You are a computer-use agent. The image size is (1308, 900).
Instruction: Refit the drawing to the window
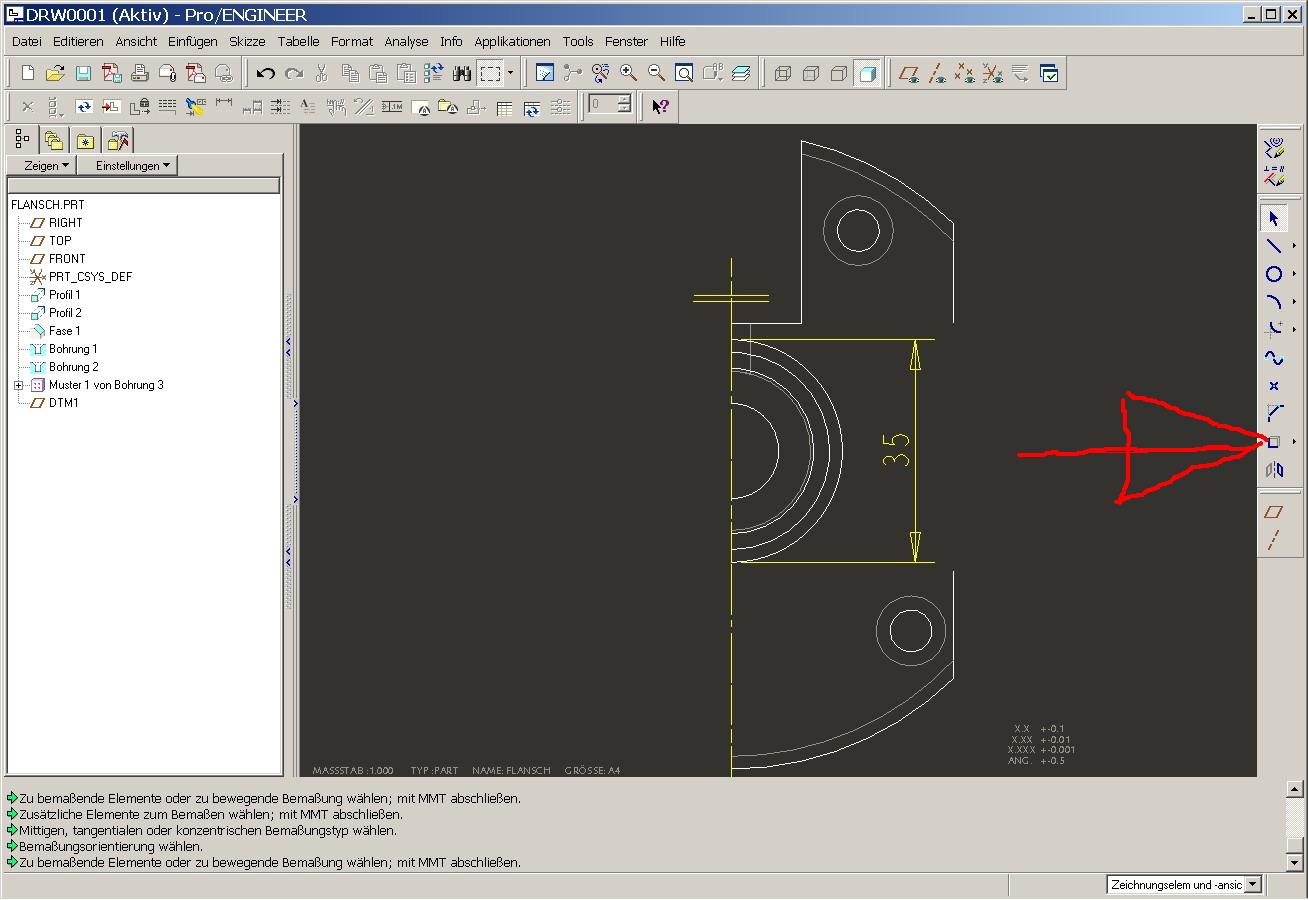tap(684, 73)
